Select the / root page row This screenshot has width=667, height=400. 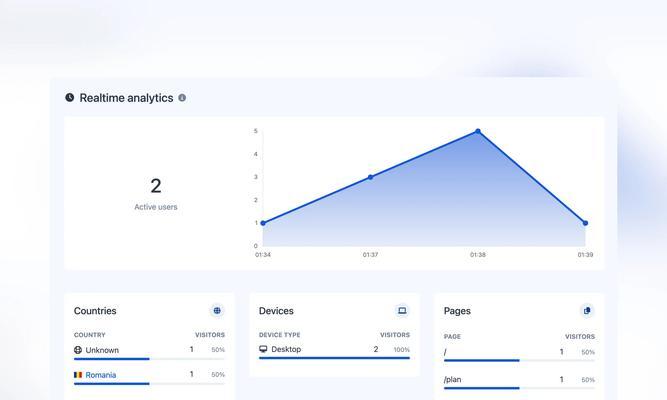(x=519, y=354)
